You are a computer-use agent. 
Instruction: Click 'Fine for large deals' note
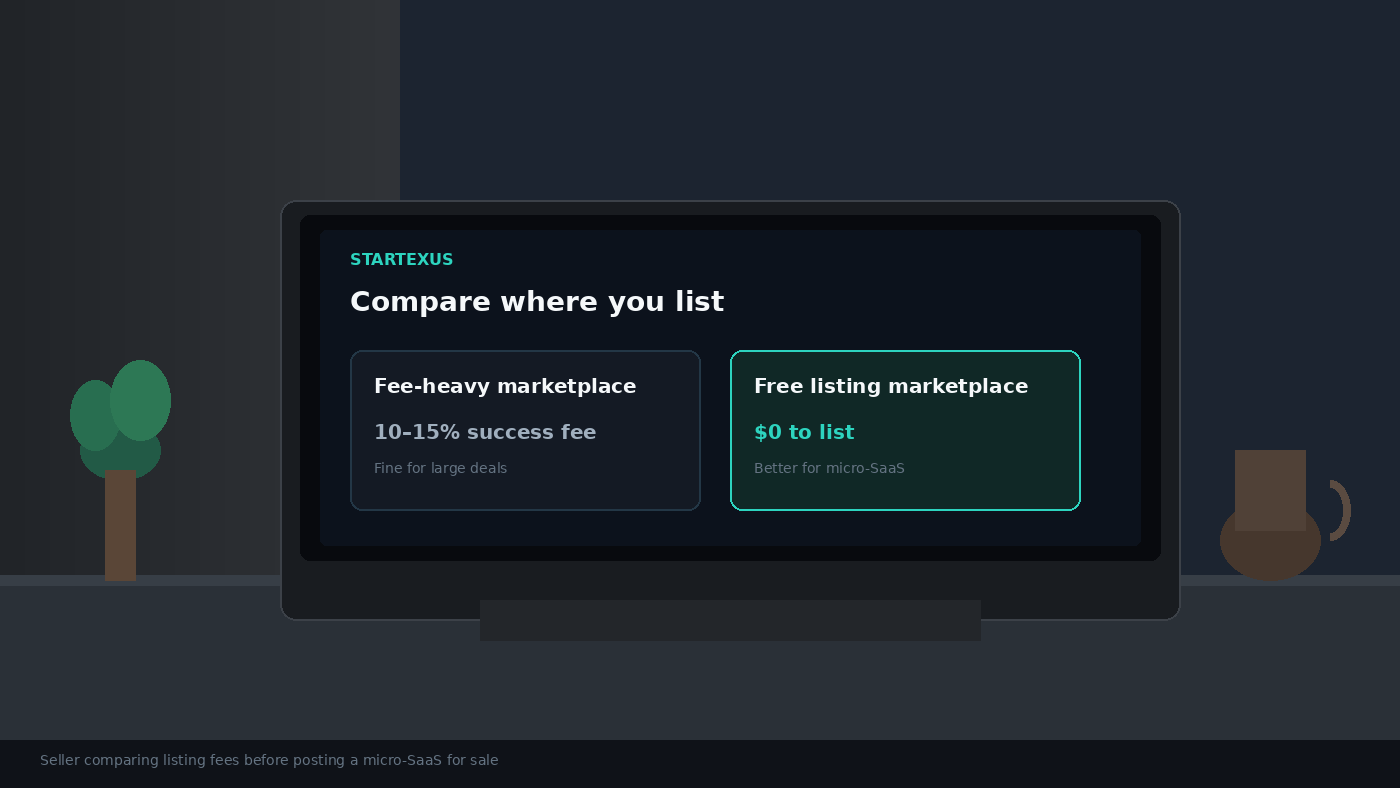pos(440,468)
